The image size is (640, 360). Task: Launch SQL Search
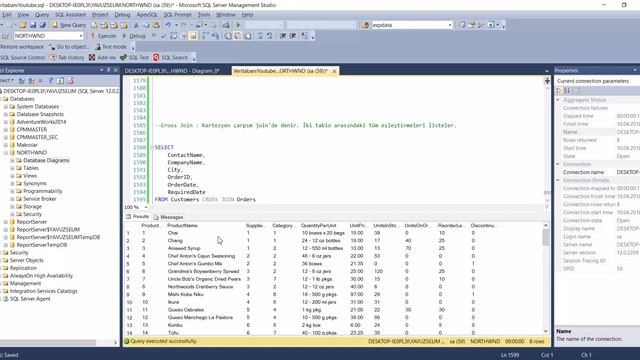pyautogui.click(x=171, y=58)
